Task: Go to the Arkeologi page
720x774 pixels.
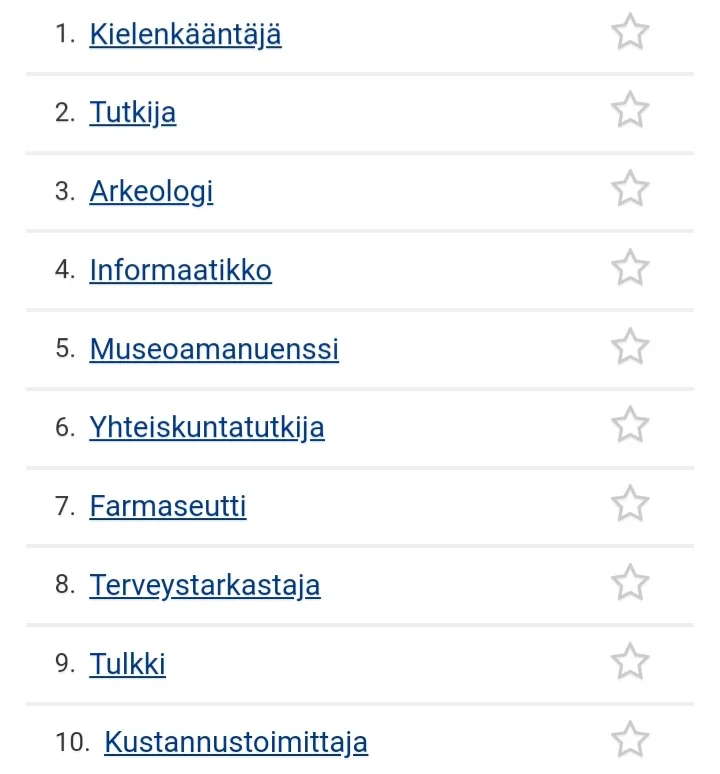Action: coord(151,192)
